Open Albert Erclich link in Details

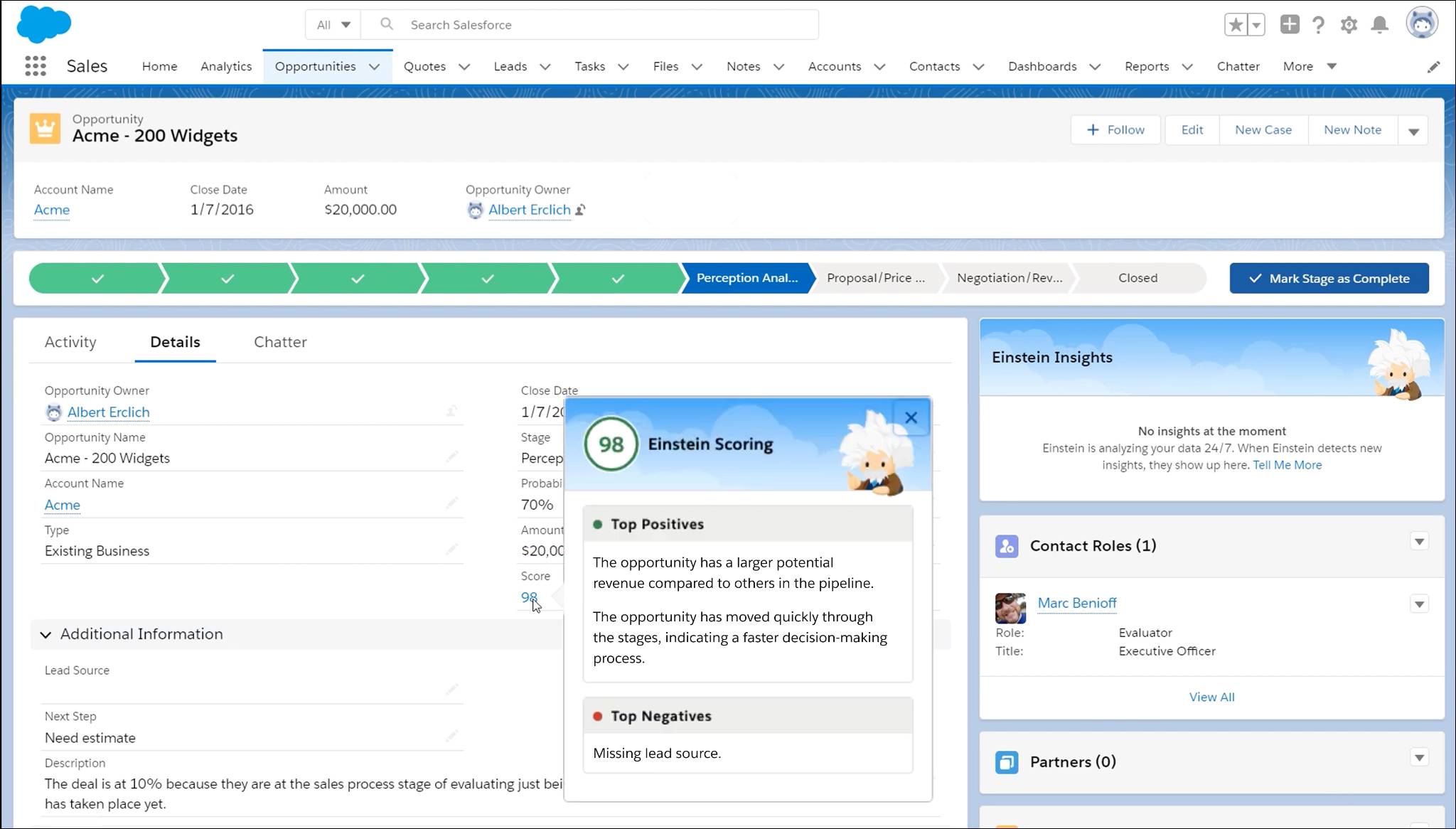[x=108, y=412]
